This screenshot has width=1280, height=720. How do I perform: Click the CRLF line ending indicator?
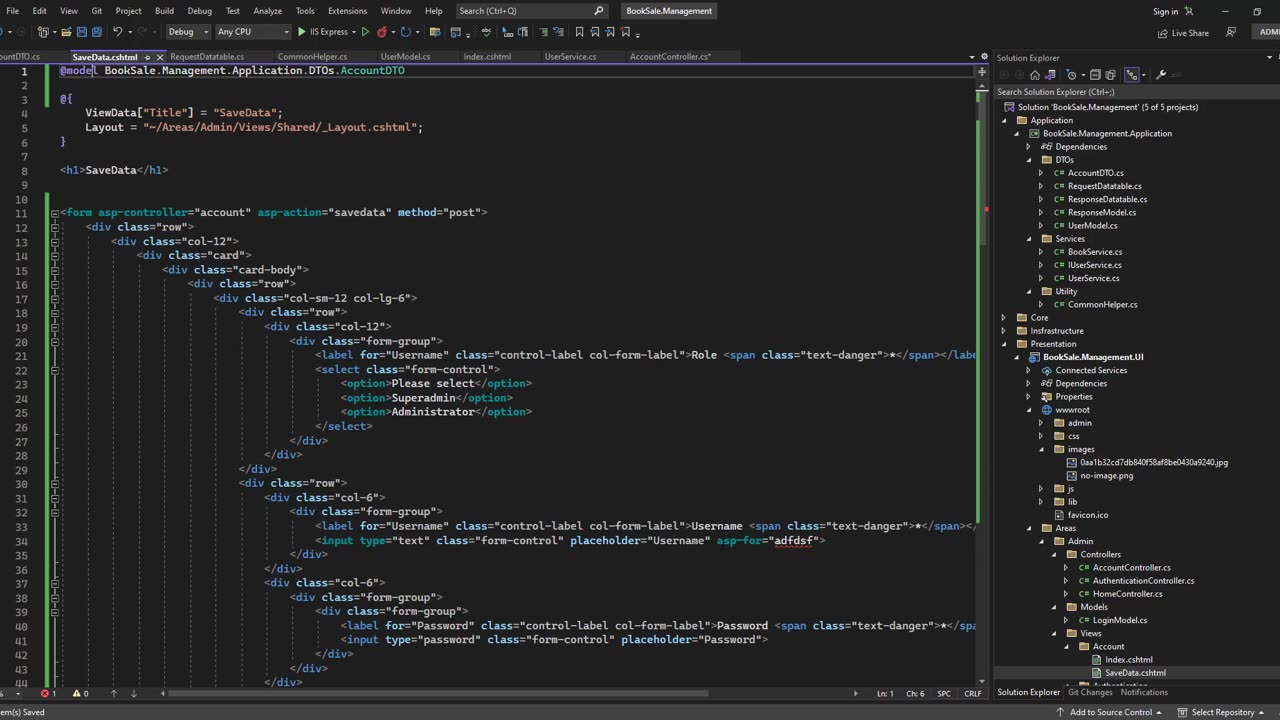point(972,693)
